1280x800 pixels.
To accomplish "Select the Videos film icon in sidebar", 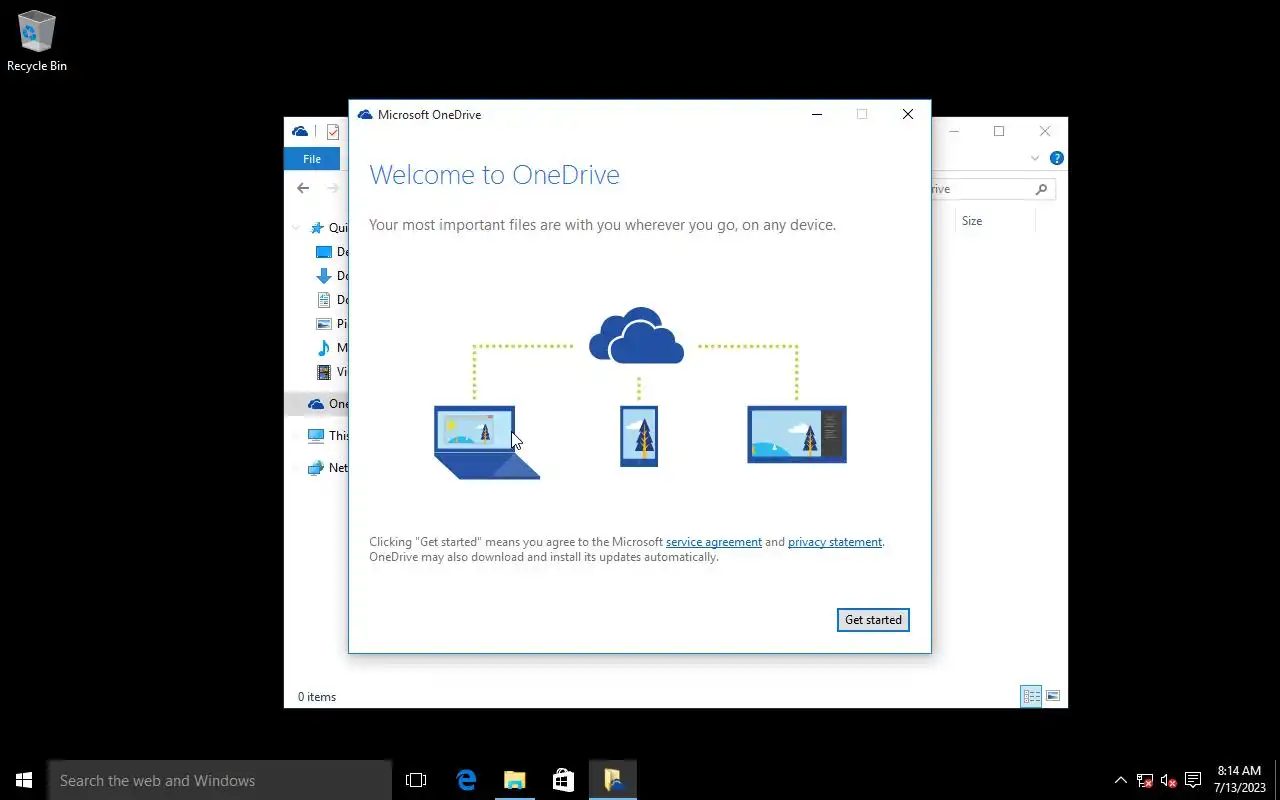I will (x=323, y=372).
